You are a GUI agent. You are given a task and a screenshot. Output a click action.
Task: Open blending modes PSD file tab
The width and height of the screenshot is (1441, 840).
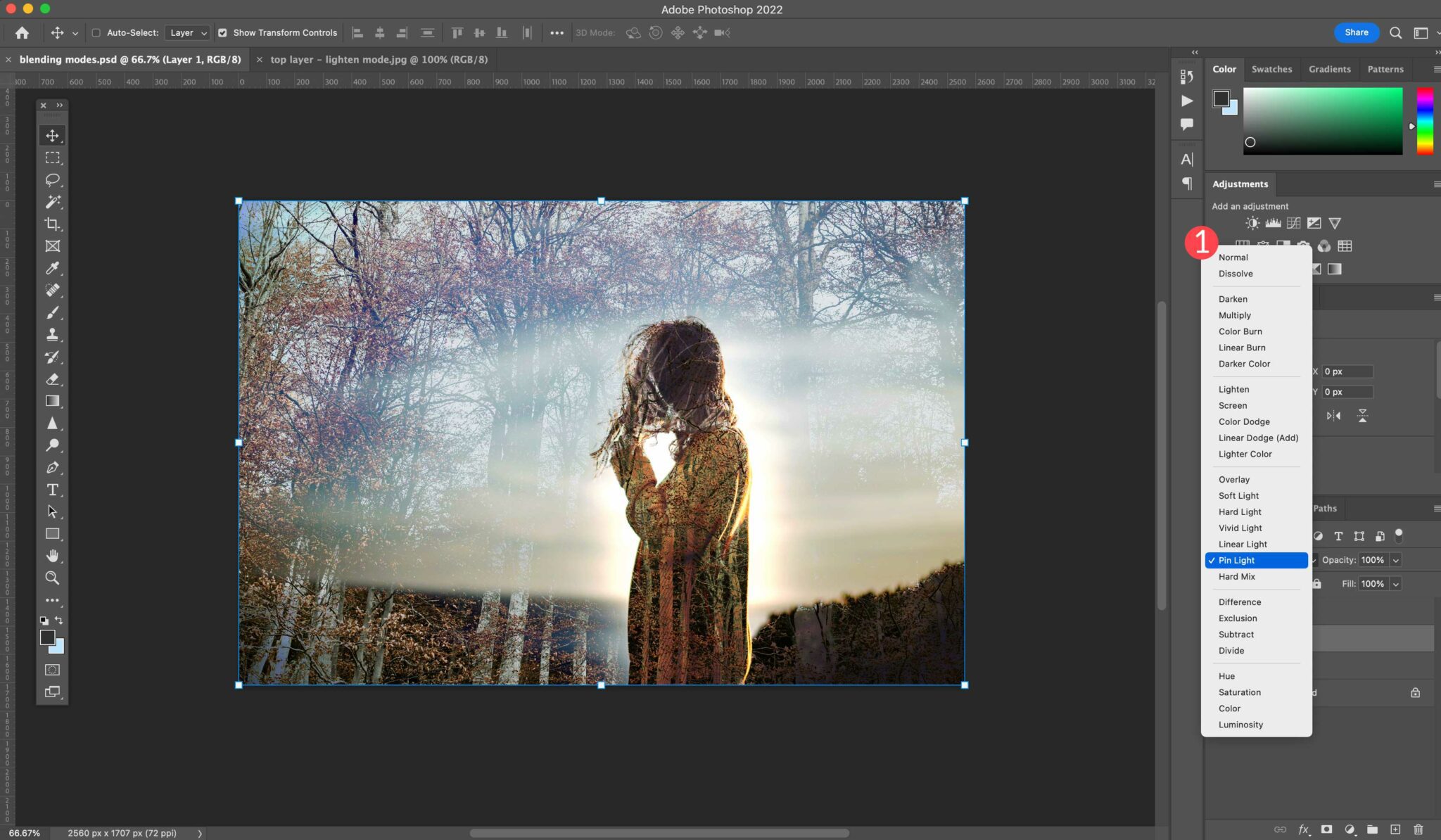(x=130, y=59)
